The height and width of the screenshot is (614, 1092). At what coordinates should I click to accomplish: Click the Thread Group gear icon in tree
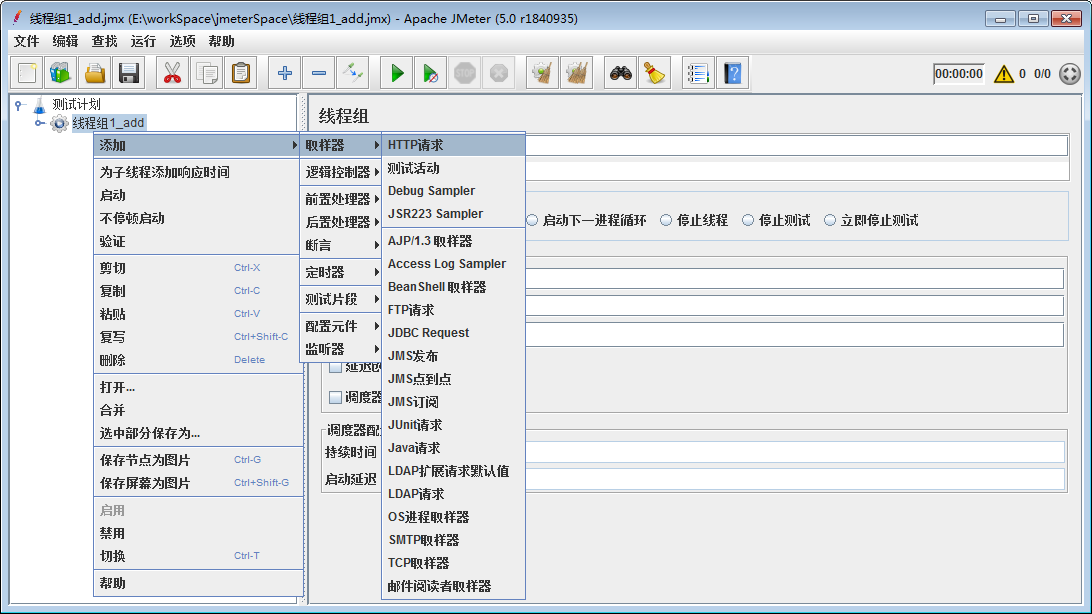[x=59, y=124]
